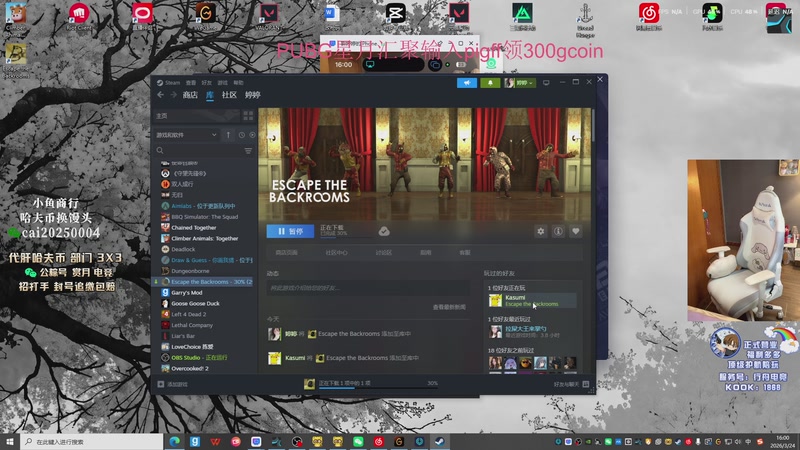This screenshot has height=450, width=800.
Task: Switch to Big Picture mode icon
Action: 546,83
